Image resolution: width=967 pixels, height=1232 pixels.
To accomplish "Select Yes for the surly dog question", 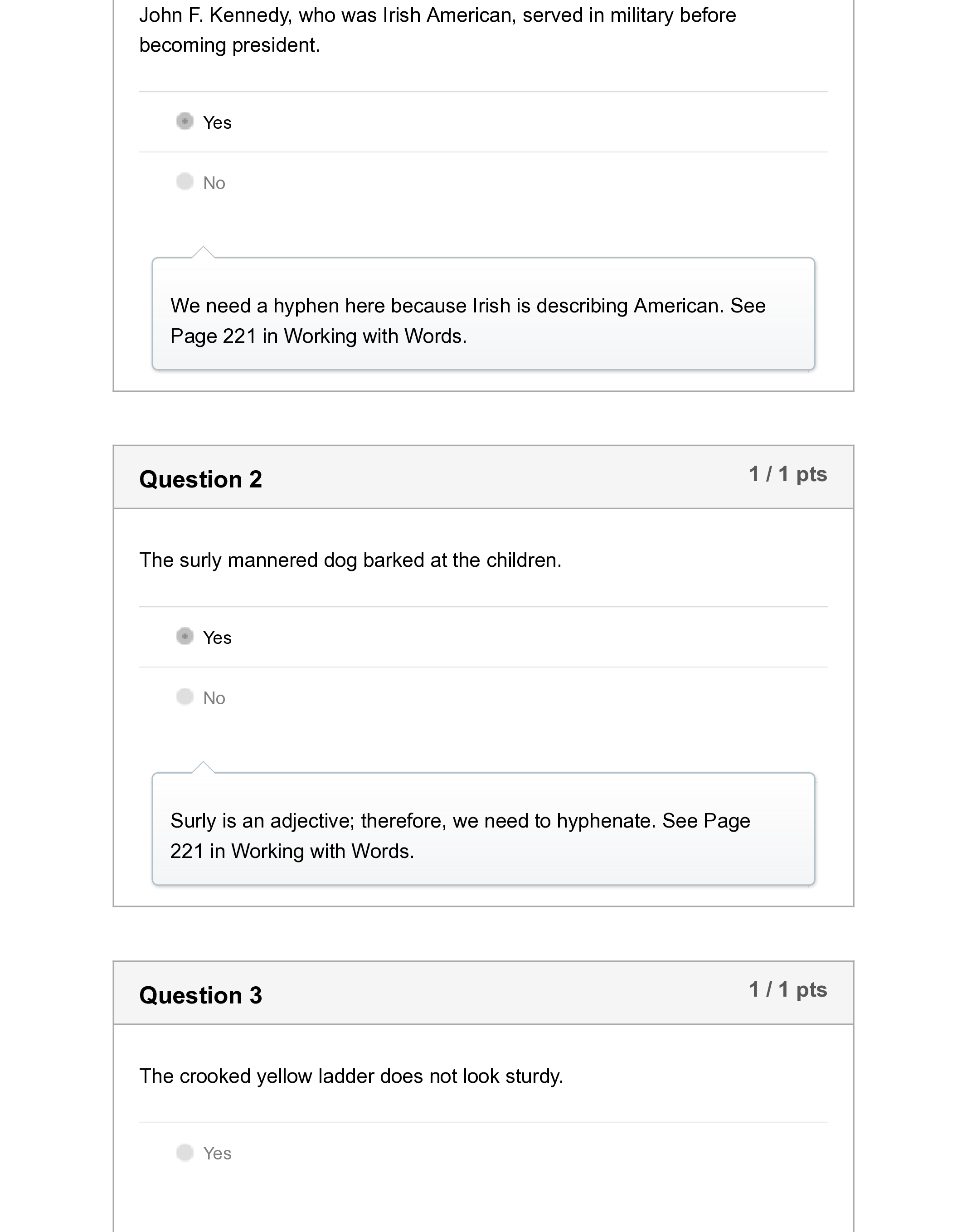I will 185,637.
